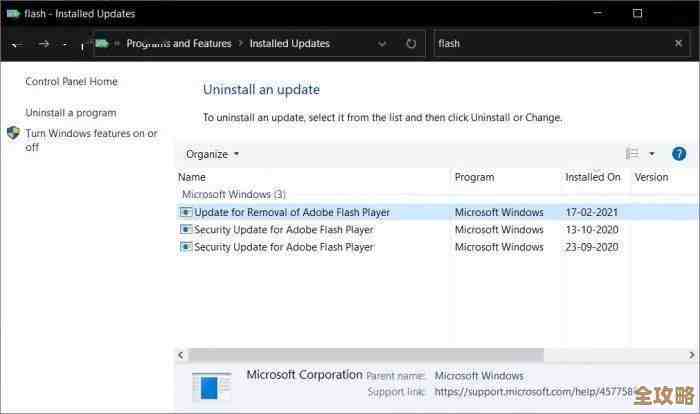This screenshot has width=700, height=414.
Task: Click icon of 23-09-2020 Security Update row
Action: [x=186, y=247]
